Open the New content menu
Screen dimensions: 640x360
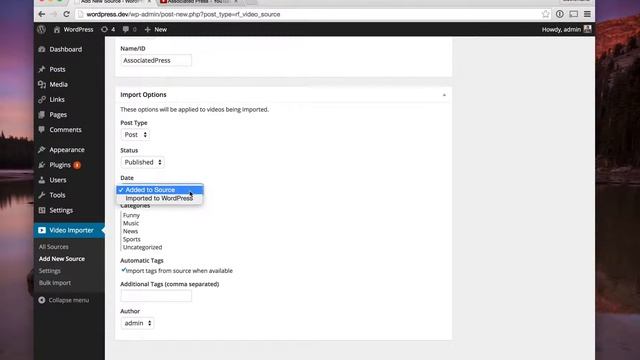coord(156,29)
